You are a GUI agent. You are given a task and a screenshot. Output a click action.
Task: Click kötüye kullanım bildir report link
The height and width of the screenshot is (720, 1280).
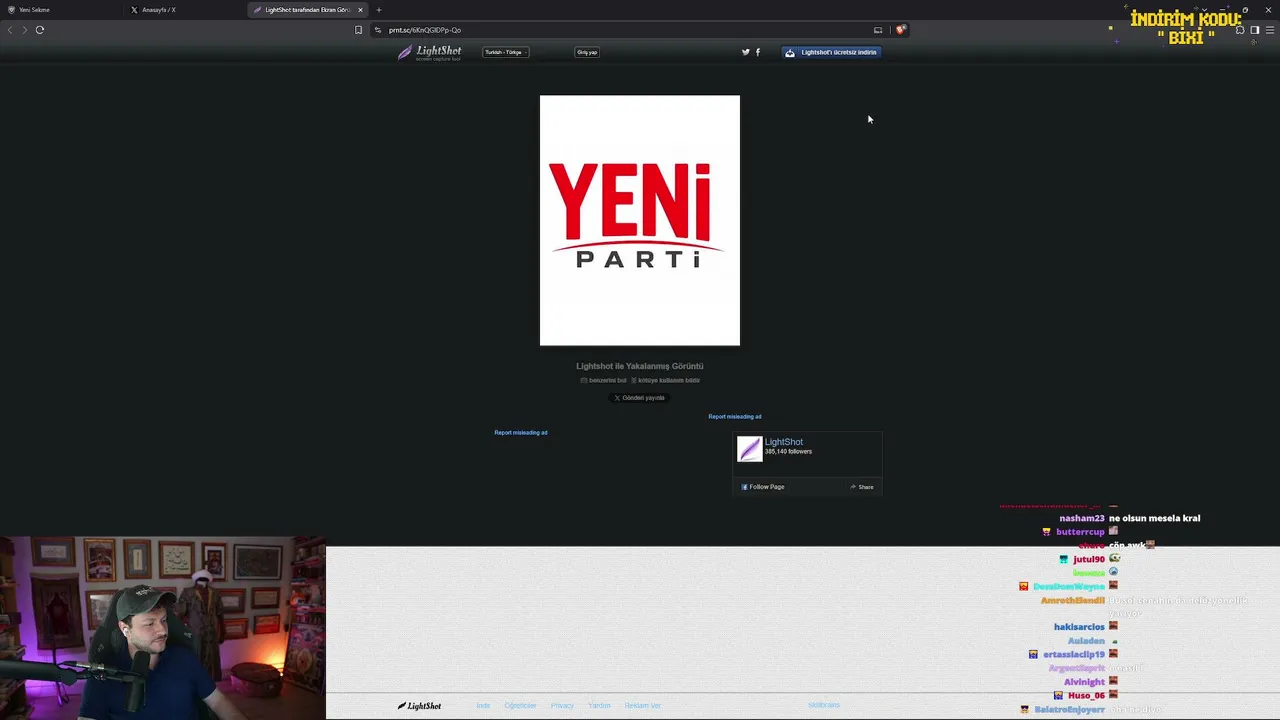pos(666,380)
